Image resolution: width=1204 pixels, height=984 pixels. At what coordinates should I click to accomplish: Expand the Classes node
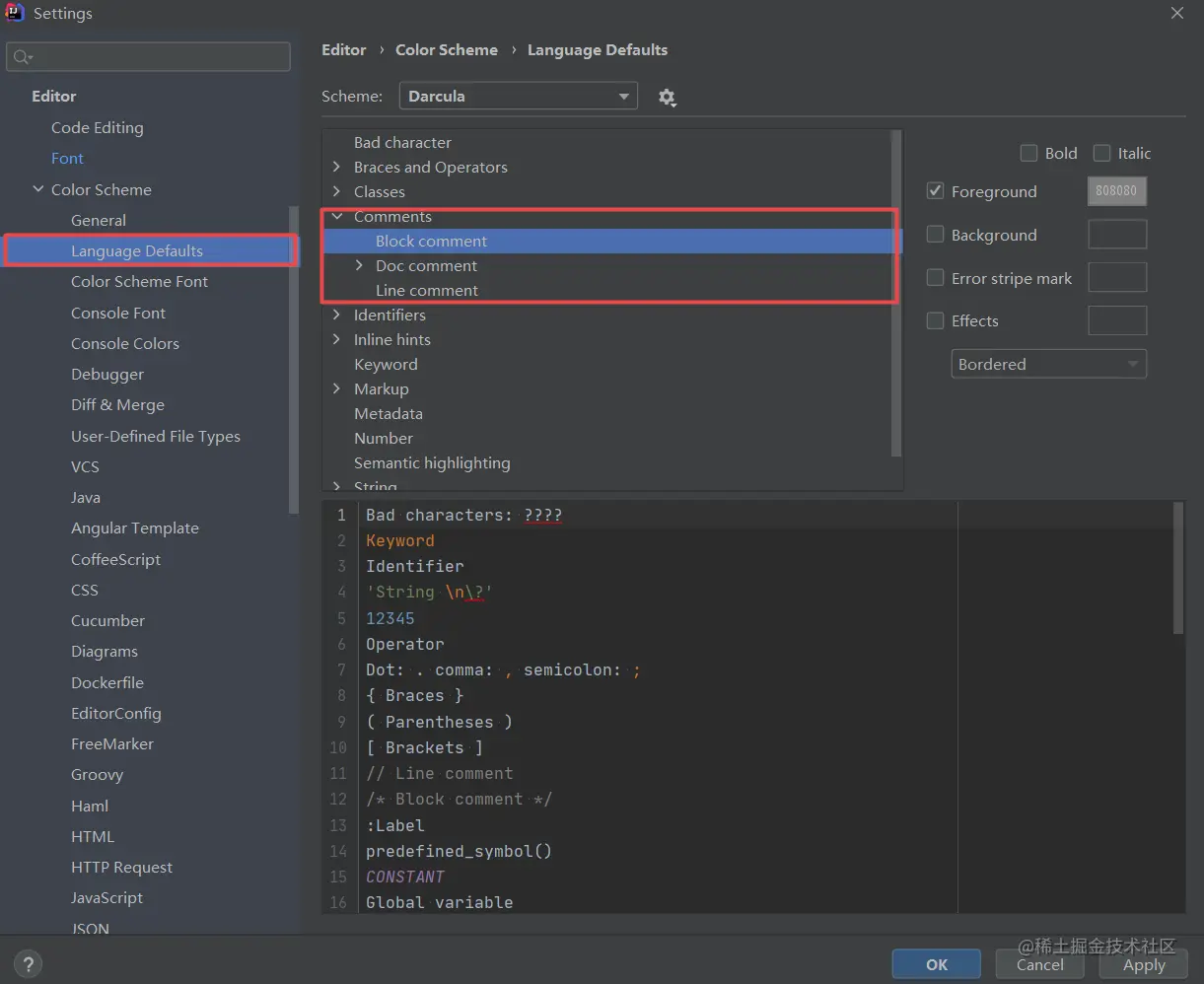(336, 191)
